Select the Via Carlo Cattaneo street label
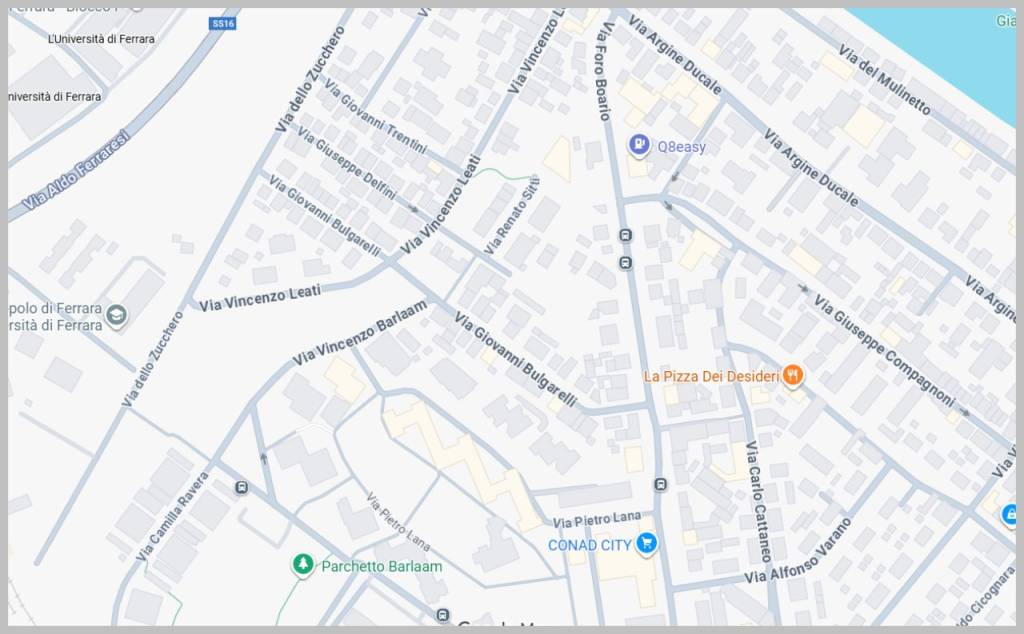Image resolution: width=1024 pixels, height=634 pixels. 758,501
